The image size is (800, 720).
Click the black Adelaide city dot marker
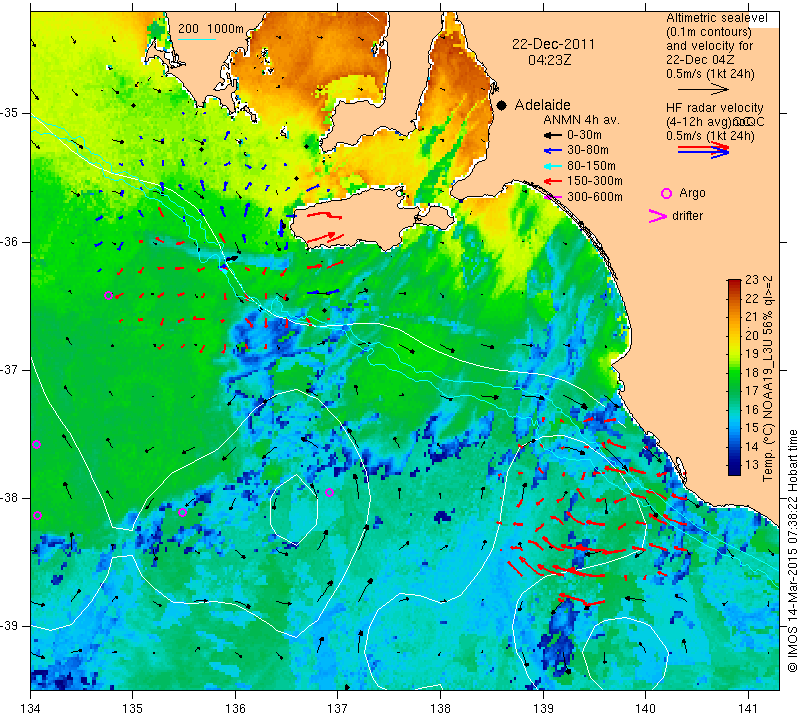coord(502,105)
